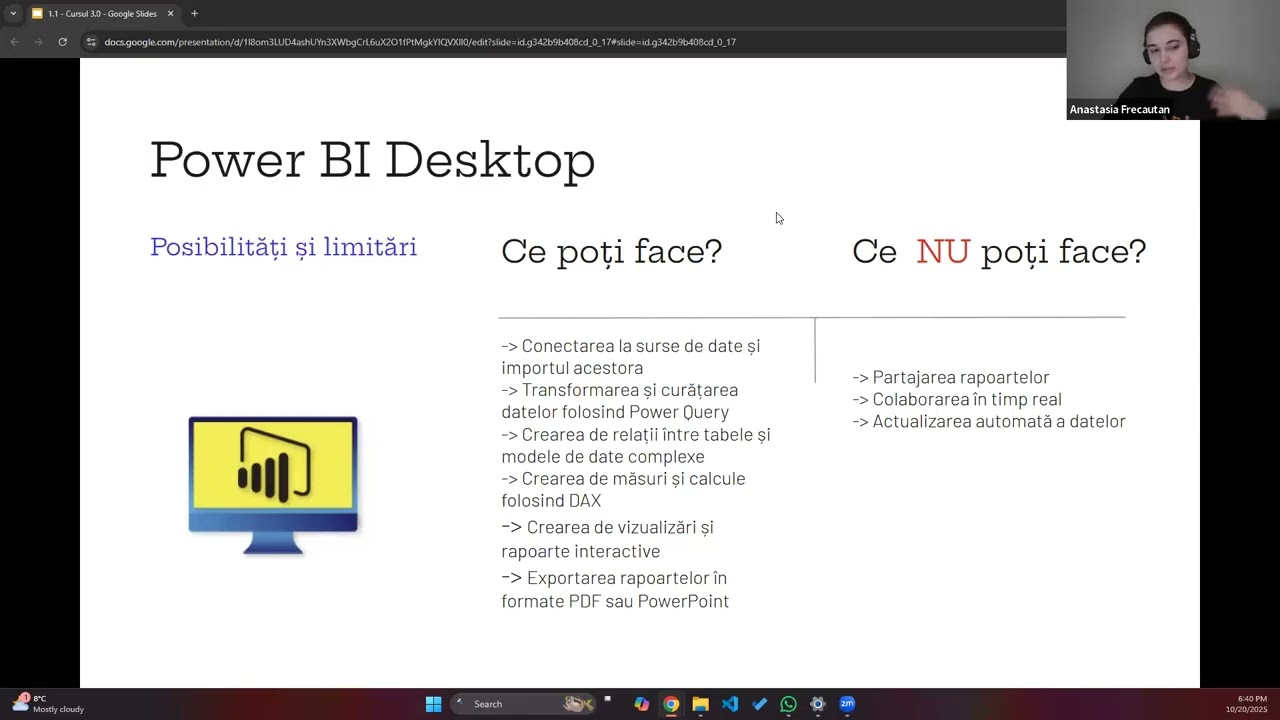Viewport: 1280px width, 720px height.
Task: Go forward with the browser forward arrow
Action: [38, 42]
